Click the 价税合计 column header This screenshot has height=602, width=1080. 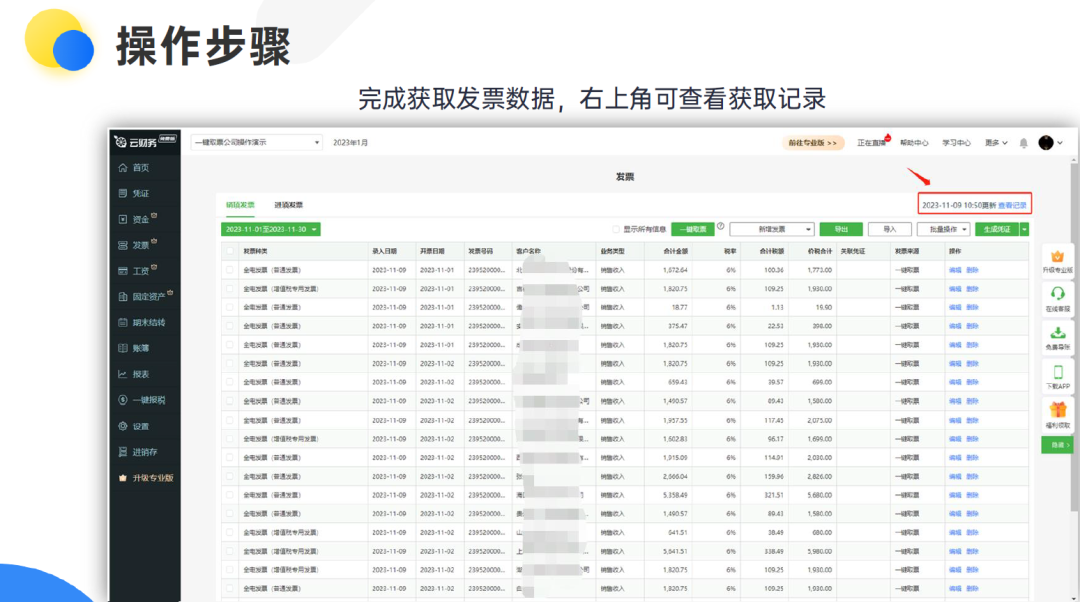tap(820, 251)
